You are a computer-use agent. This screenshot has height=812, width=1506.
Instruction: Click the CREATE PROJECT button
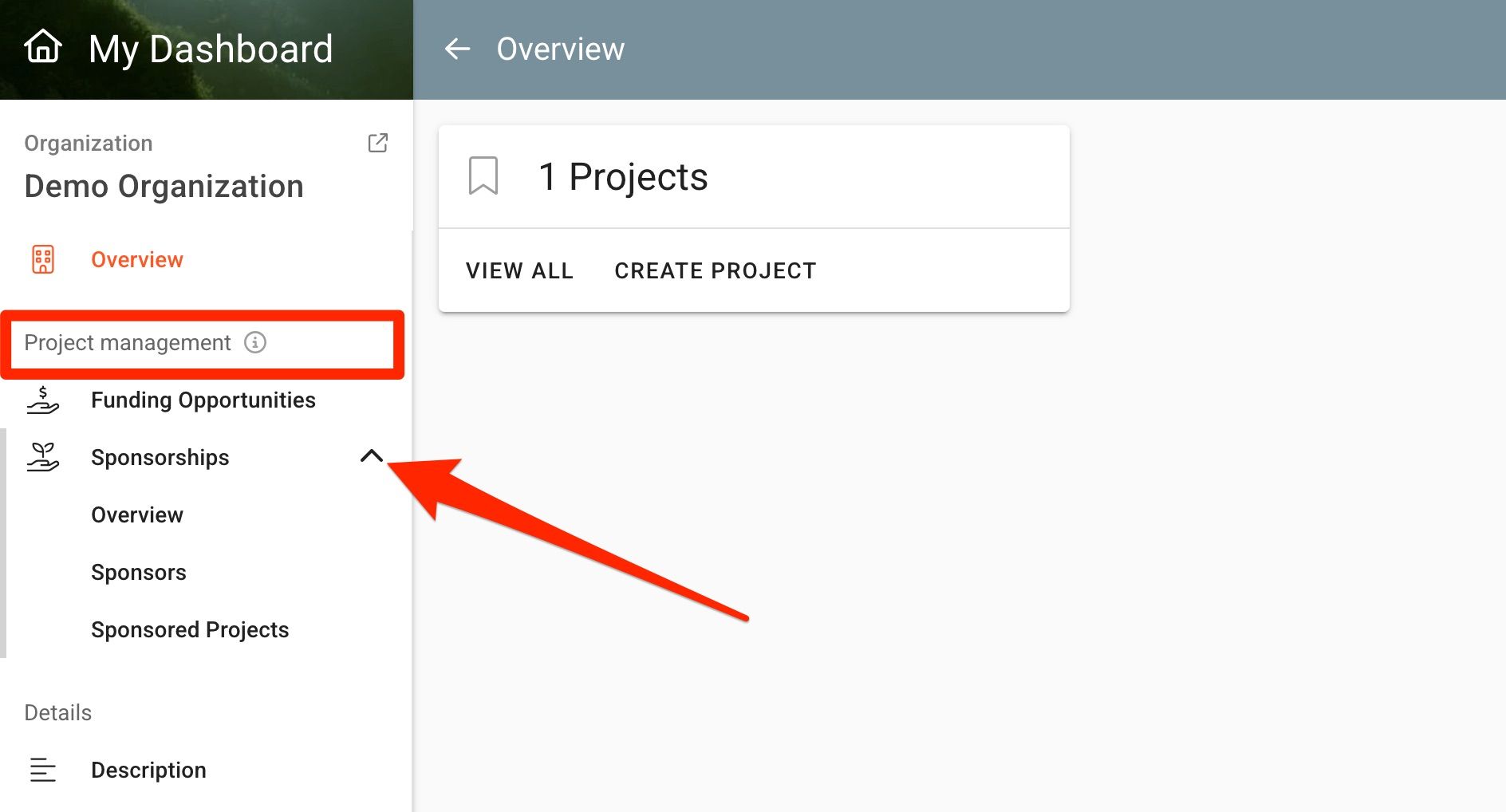click(x=716, y=270)
